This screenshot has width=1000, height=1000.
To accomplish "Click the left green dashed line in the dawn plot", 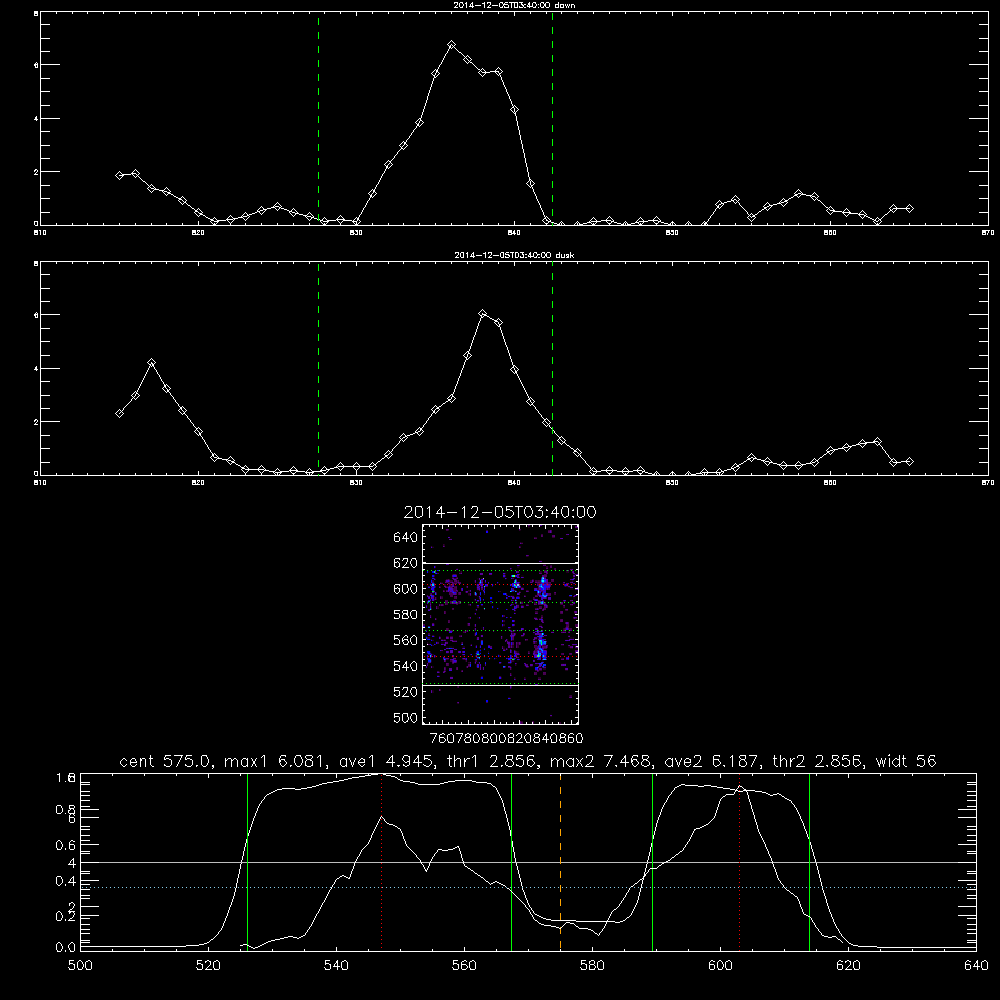I will coord(318,119).
